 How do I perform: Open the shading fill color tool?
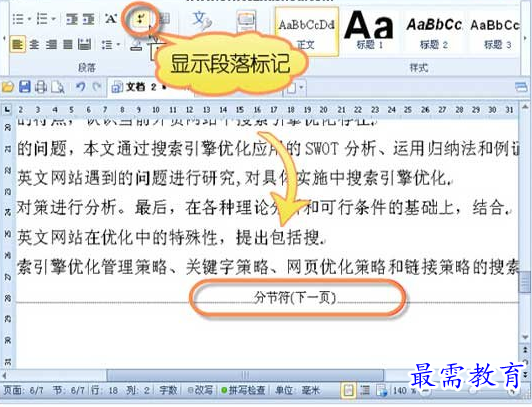point(136,45)
